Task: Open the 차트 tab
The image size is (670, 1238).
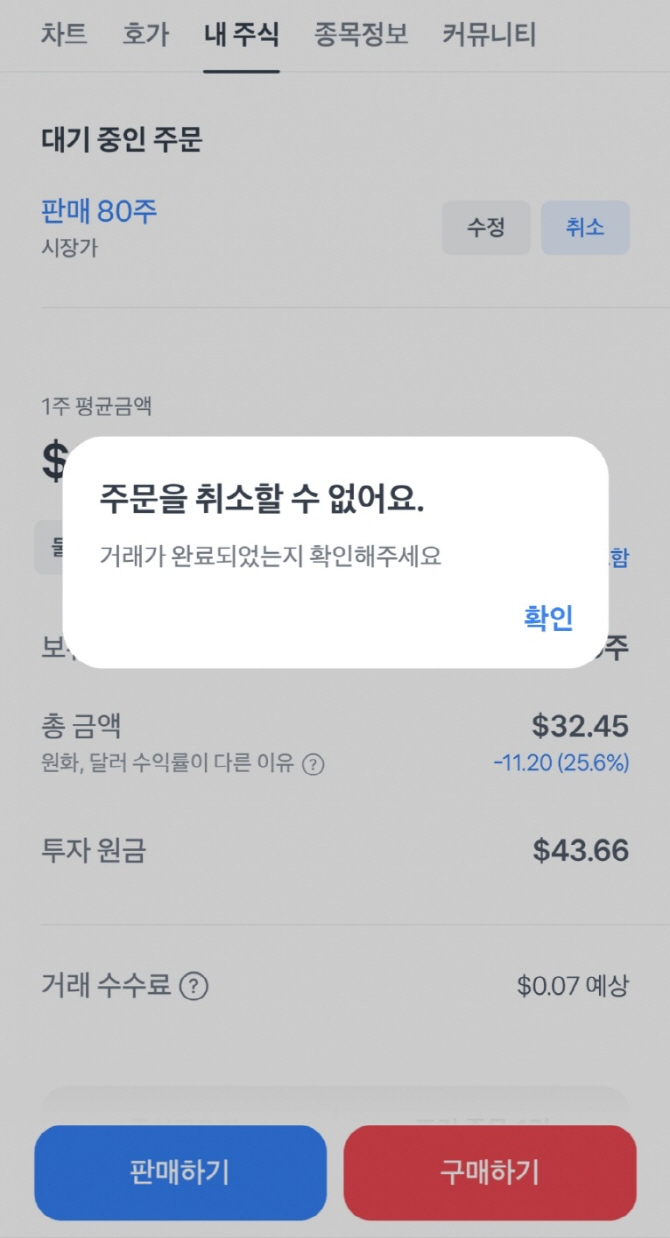Action: (64, 36)
